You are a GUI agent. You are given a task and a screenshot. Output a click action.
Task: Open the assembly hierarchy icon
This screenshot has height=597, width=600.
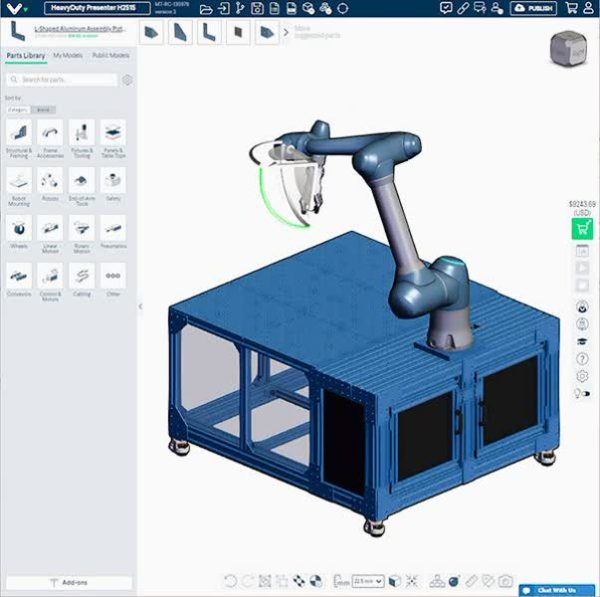click(437, 581)
